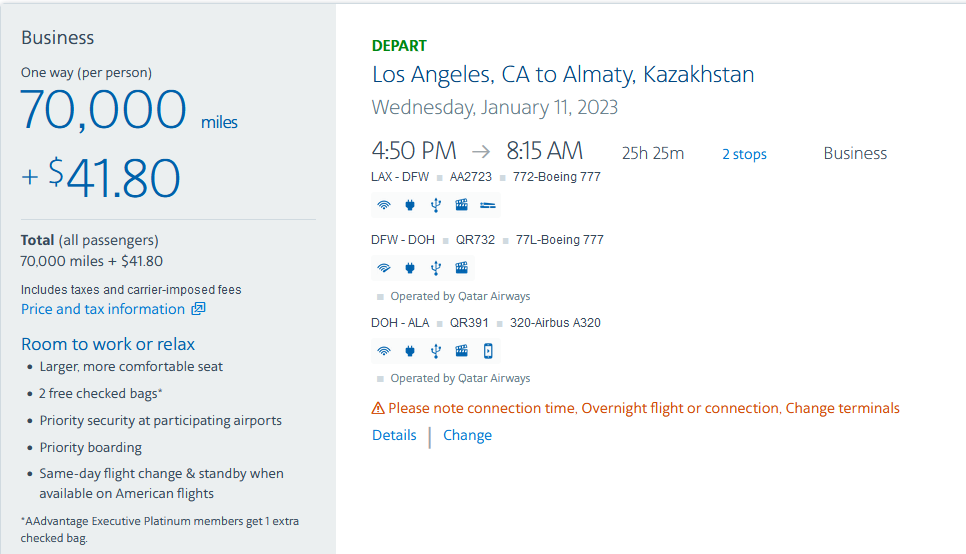Click 'Operated by Qatar Airways' under QR391
The image size is (966, 554).
(460, 378)
